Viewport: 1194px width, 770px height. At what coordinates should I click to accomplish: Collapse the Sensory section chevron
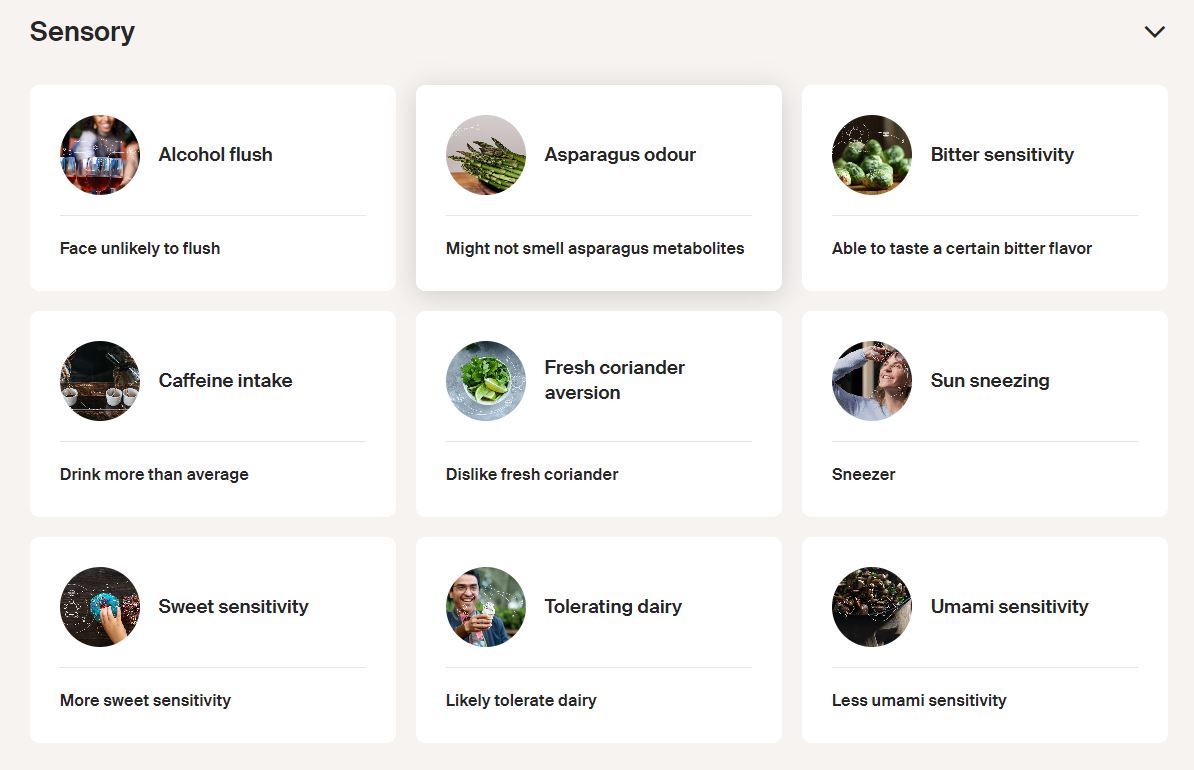1154,32
